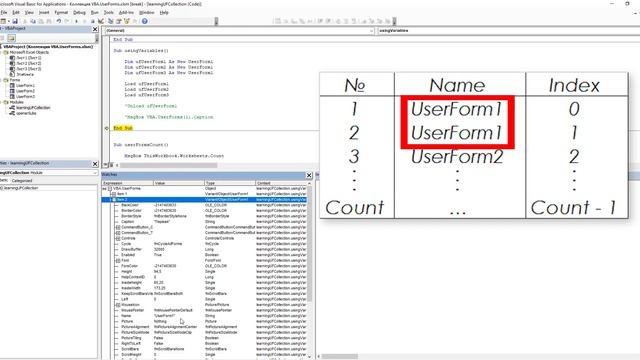Click the Procedure View button below code
The image size is (640, 360).
click(105, 165)
